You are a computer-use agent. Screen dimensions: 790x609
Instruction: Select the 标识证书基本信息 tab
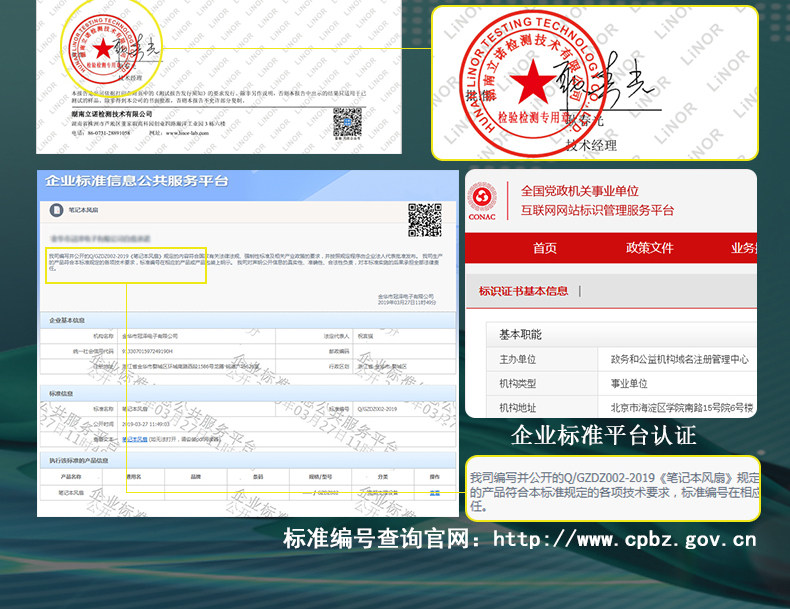pos(523,291)
